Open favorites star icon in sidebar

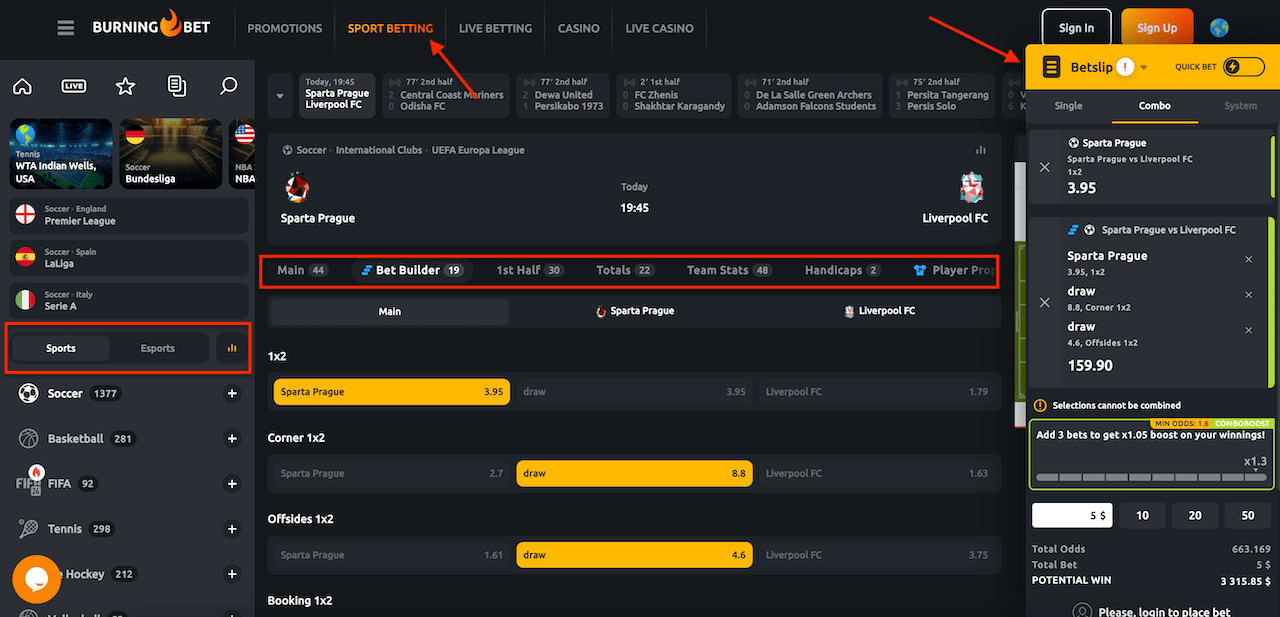125,86
